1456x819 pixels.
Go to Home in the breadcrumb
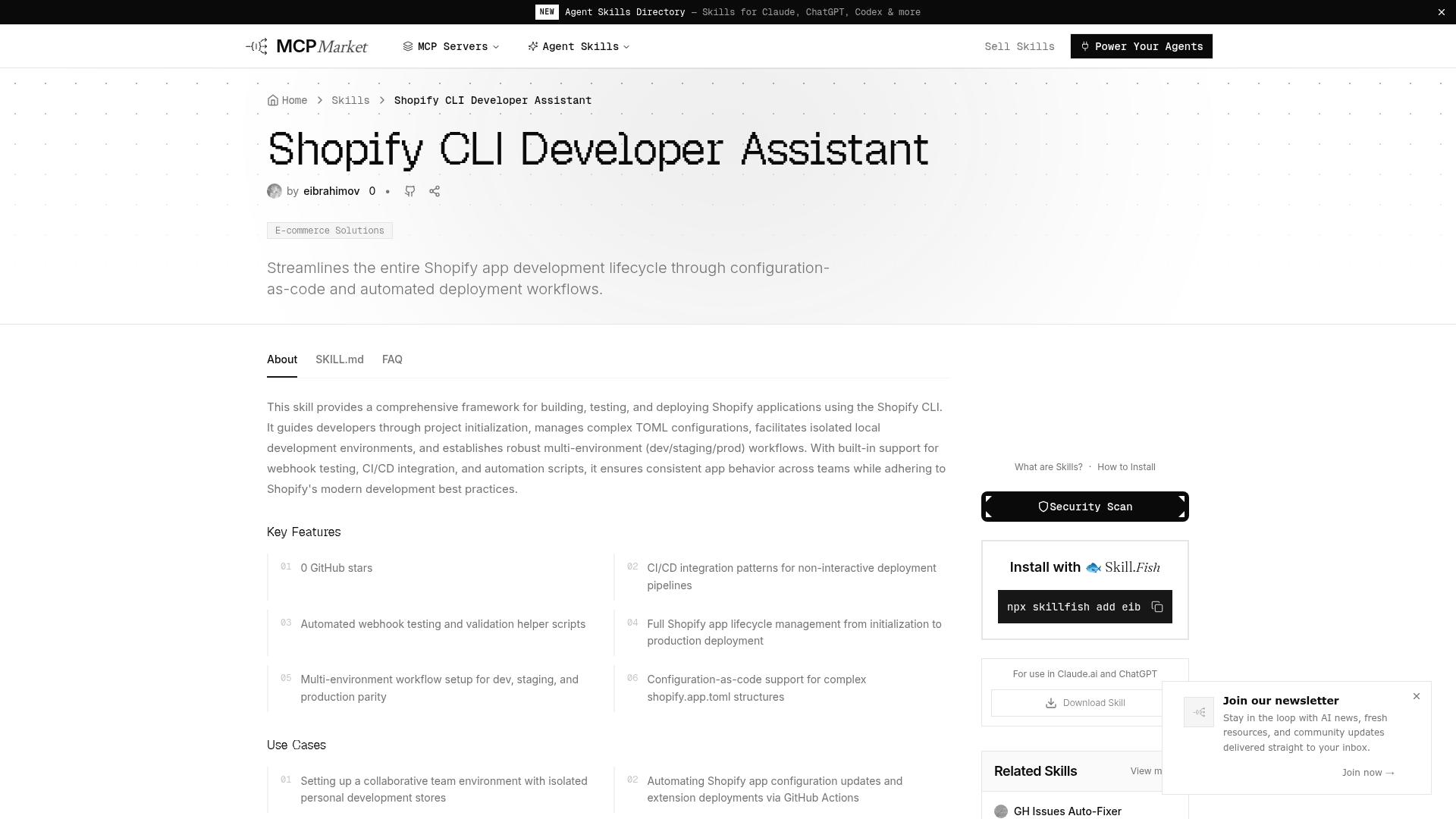287,100
